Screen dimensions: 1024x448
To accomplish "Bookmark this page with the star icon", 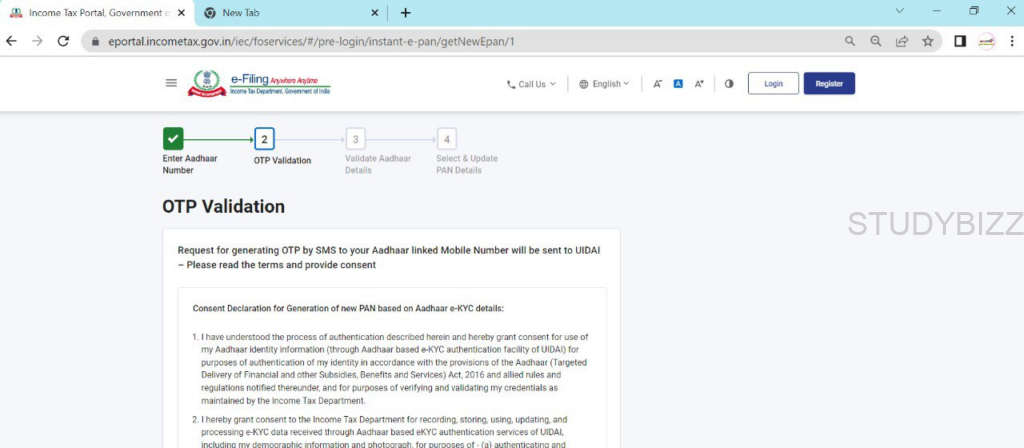I will 928,41.
